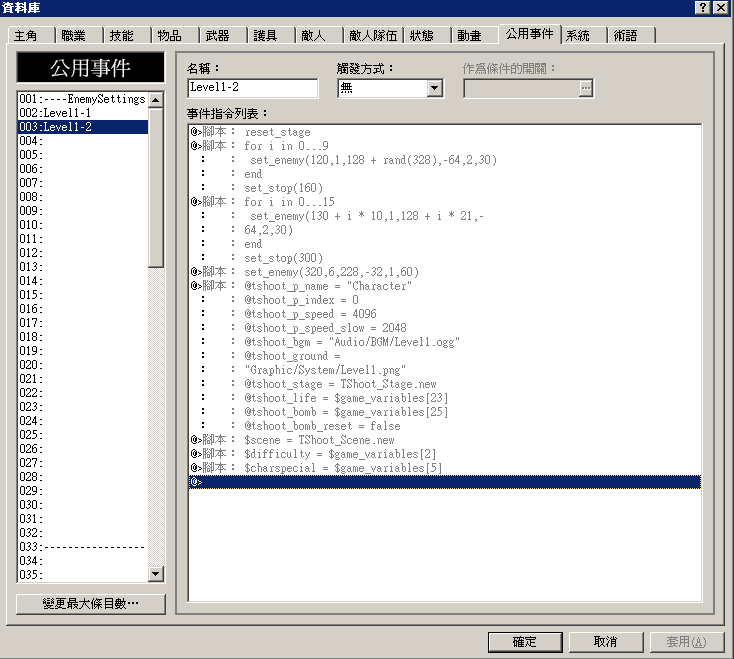Click the 確定 button
This screenshot has width=734, height=659.
[525, 642]
